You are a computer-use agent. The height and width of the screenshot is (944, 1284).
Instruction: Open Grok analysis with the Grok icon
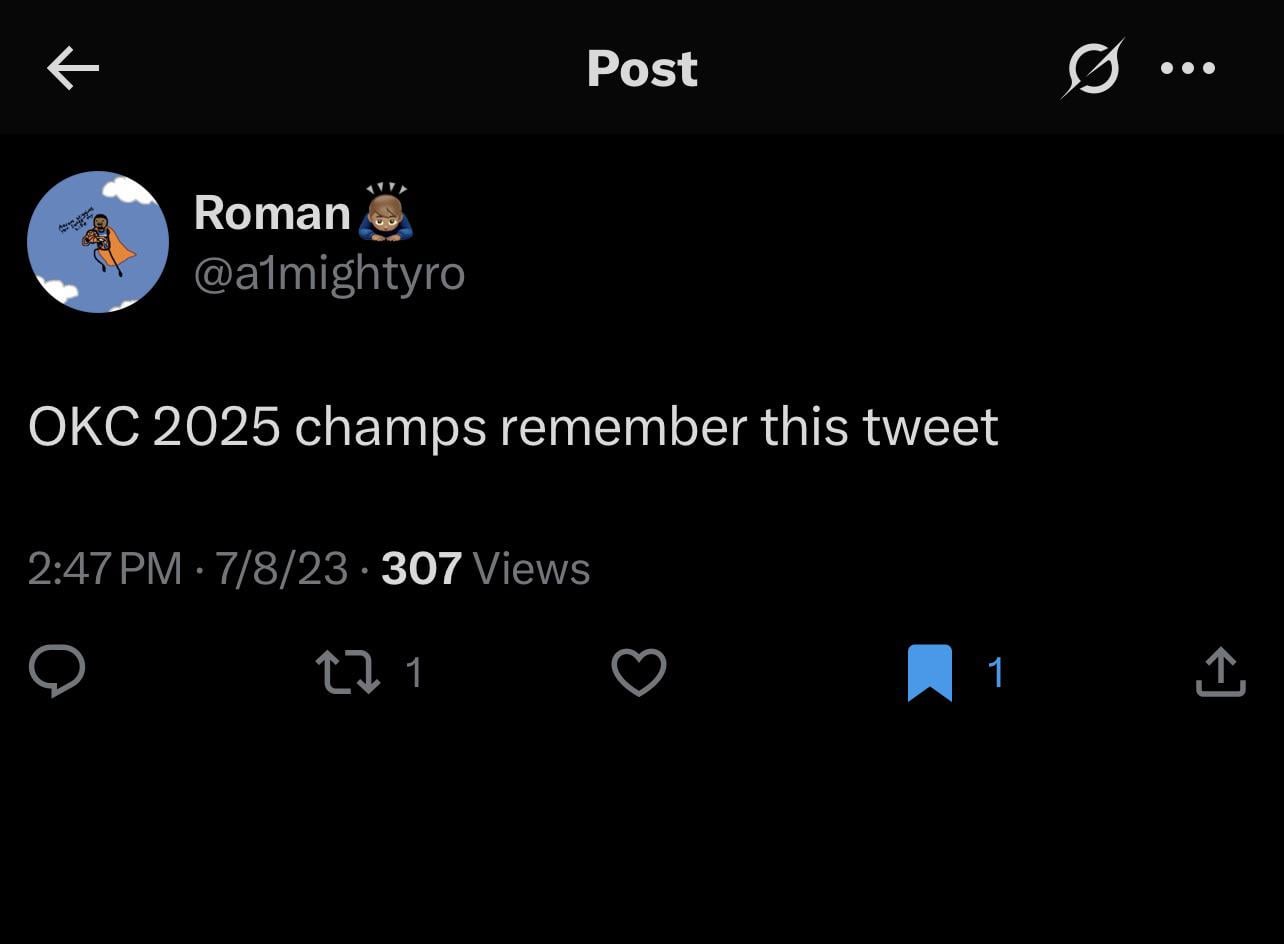[x=1090, y=67]
